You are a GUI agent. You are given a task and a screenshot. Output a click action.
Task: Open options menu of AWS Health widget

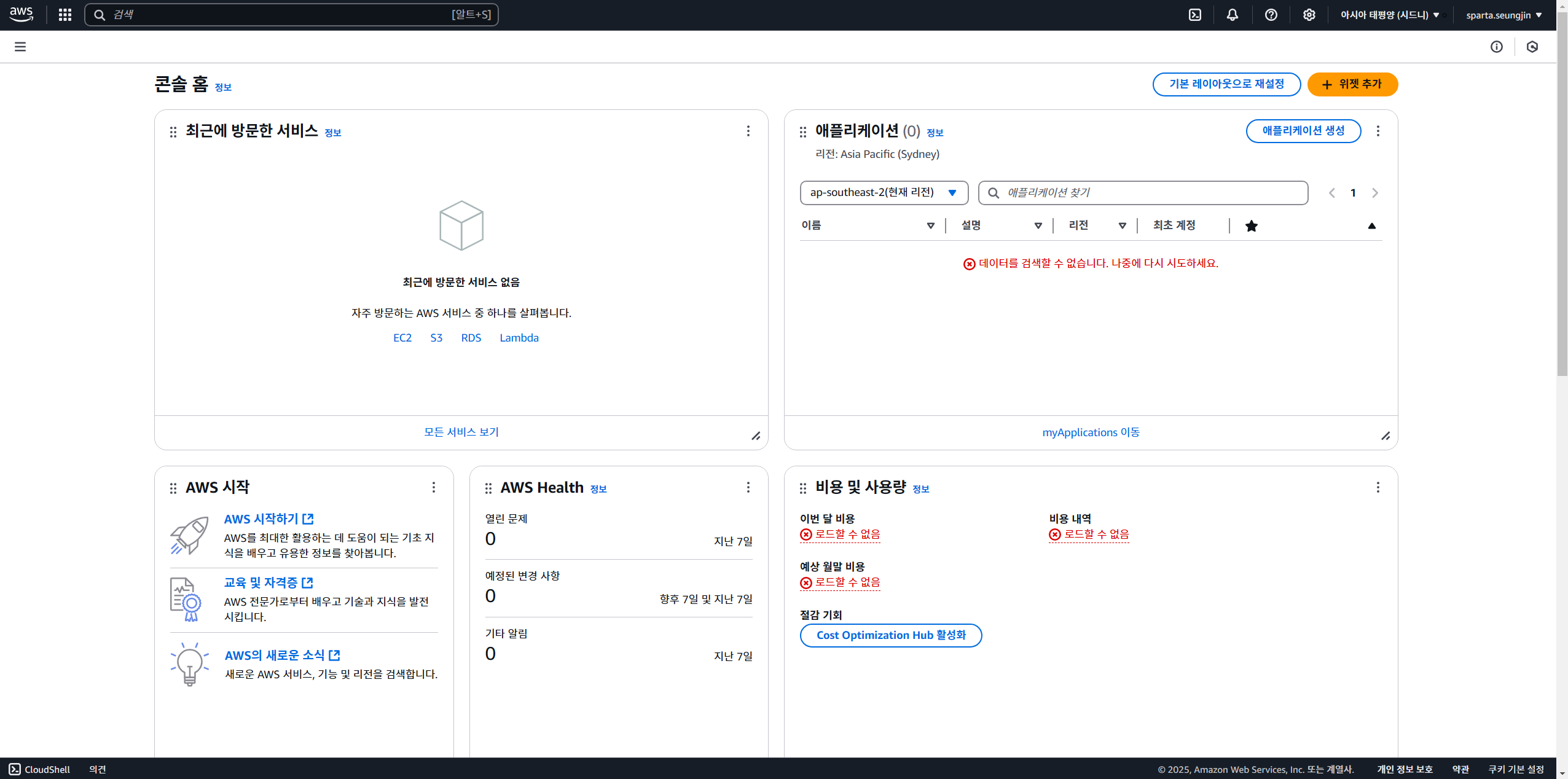click(748, 487)
